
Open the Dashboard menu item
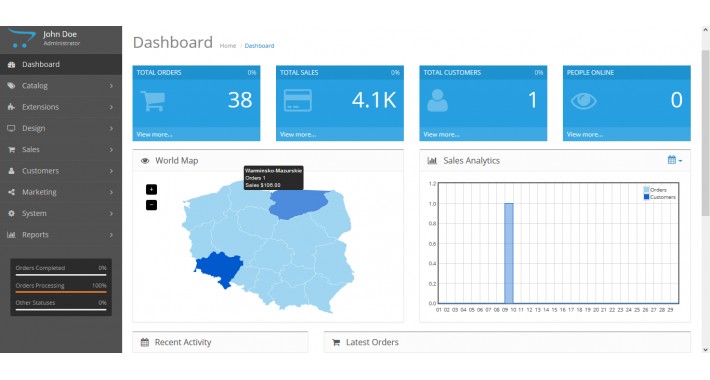coord(61,64)
